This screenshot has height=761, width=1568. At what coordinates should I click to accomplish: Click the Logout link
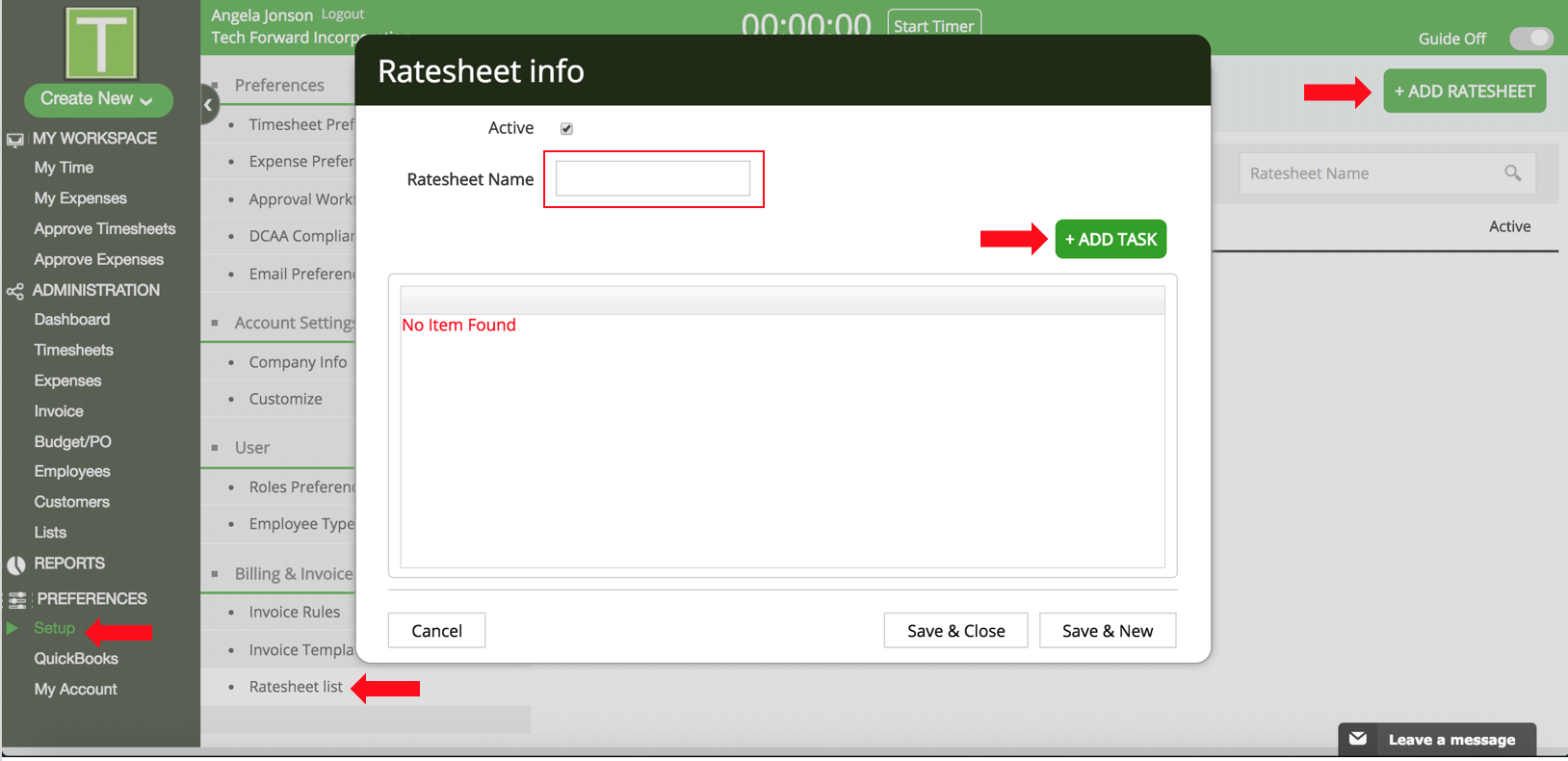(343, 14)
